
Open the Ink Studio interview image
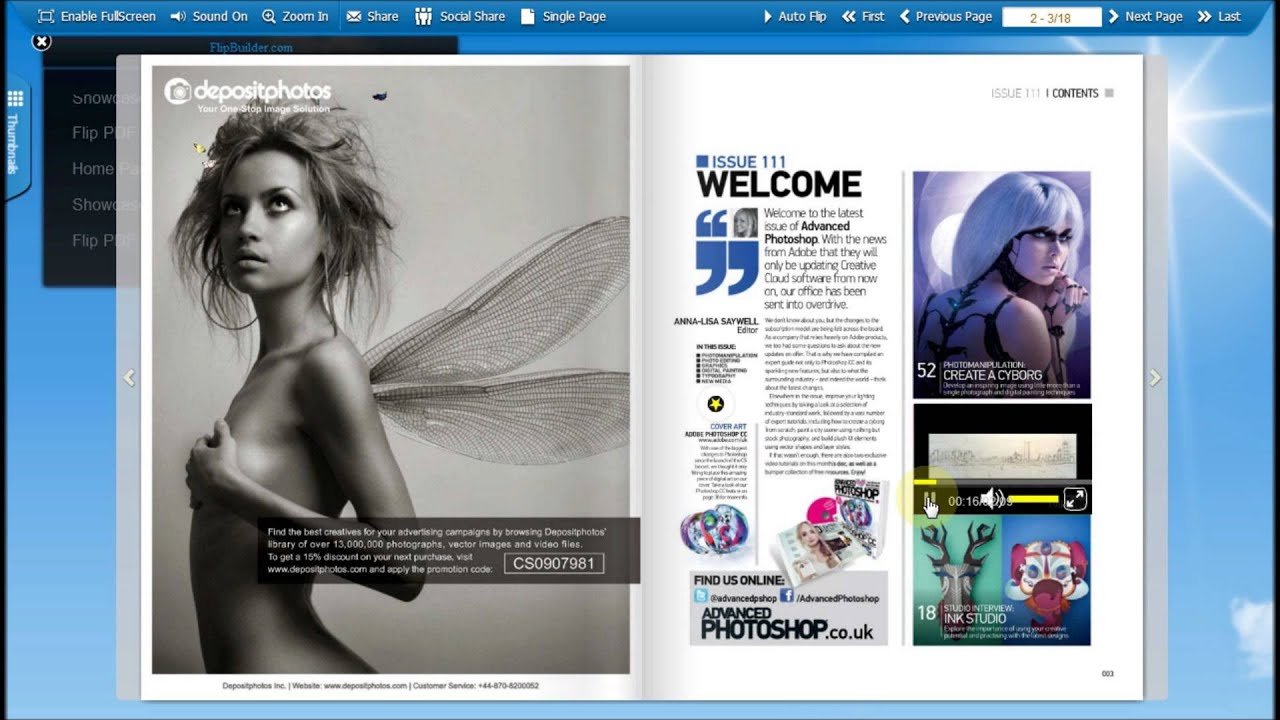click(x=1002, y=580)
